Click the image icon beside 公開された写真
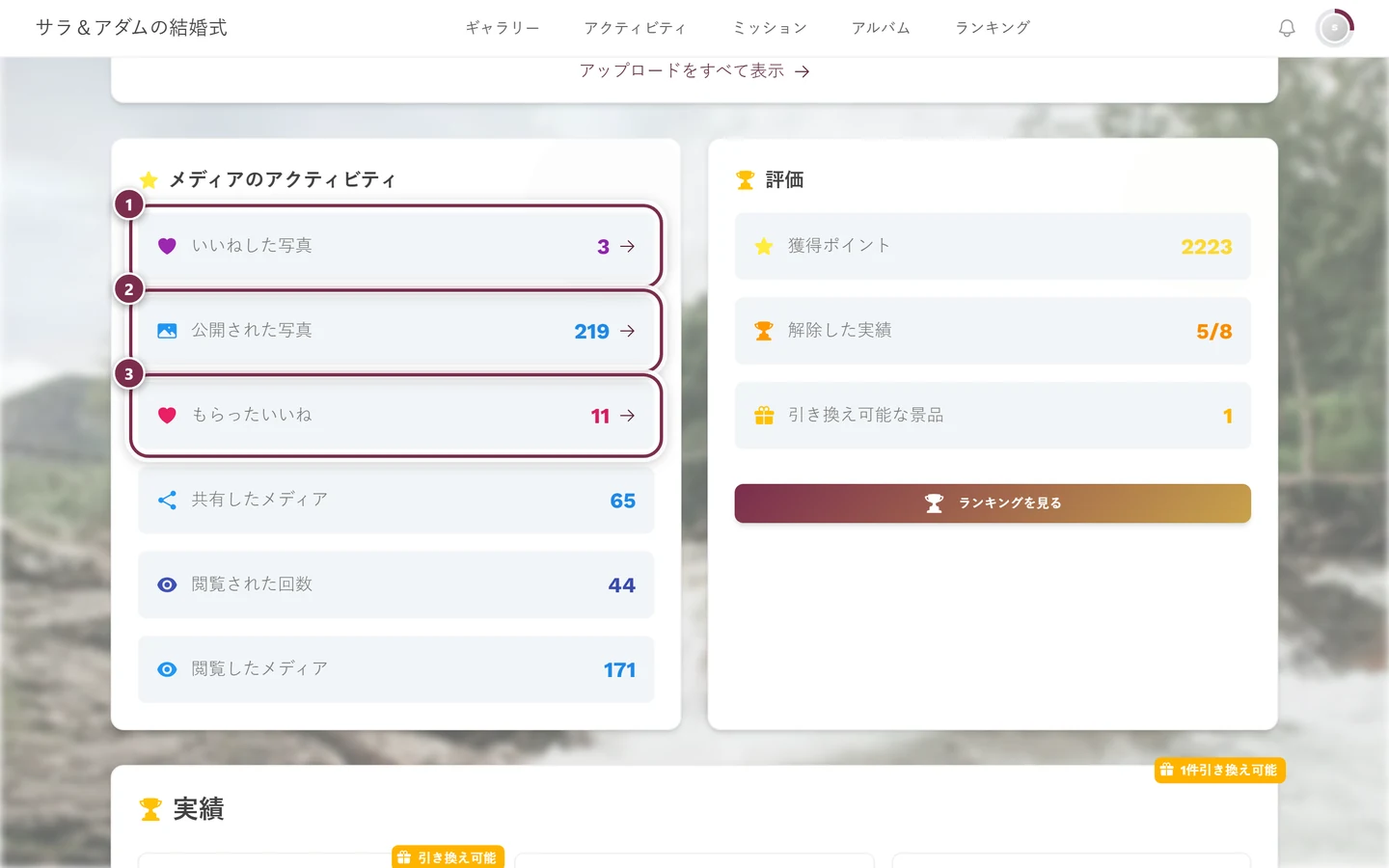 [167, 331]
